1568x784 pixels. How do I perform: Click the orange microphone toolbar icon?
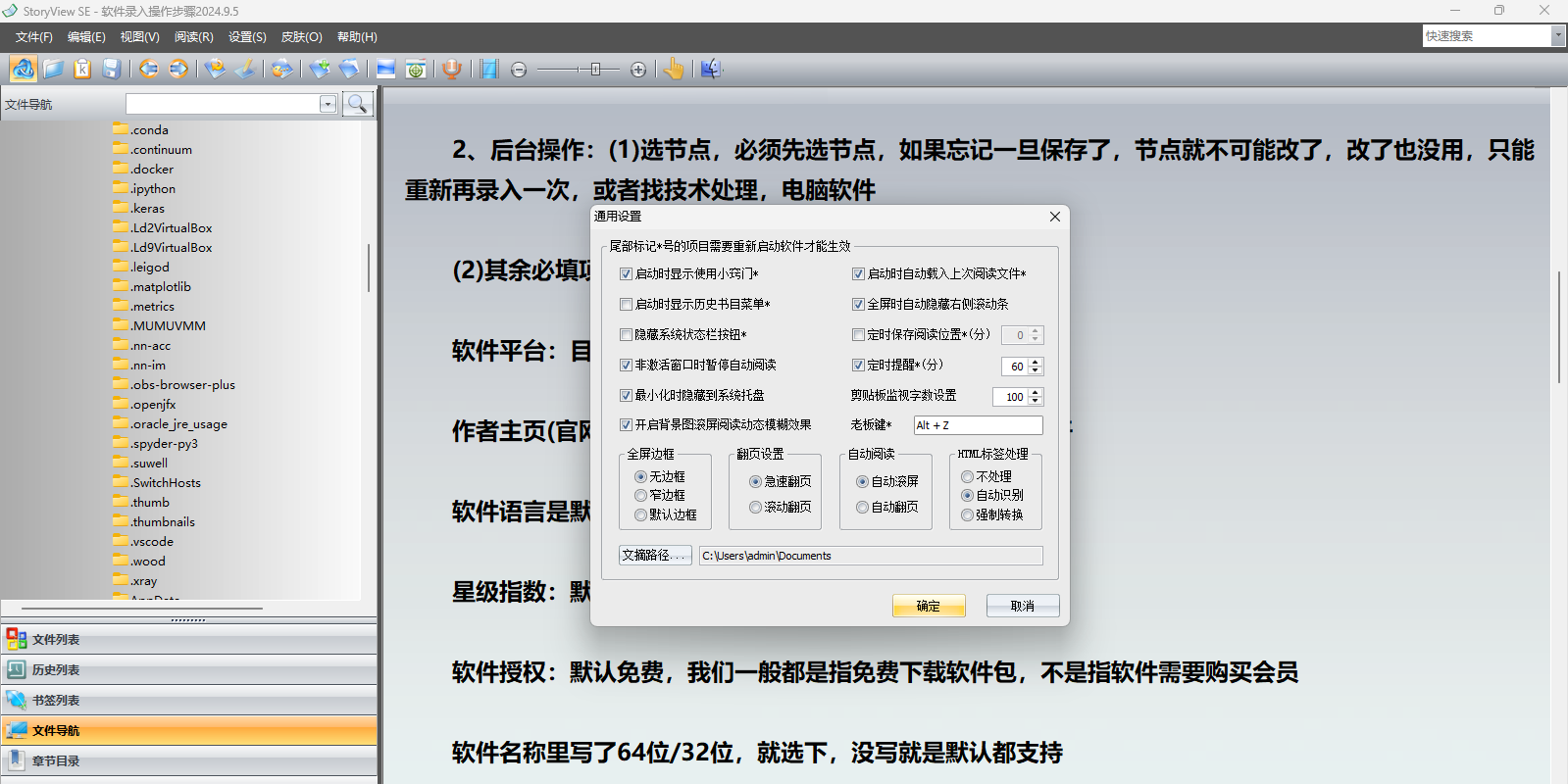(x=452, y=69)
